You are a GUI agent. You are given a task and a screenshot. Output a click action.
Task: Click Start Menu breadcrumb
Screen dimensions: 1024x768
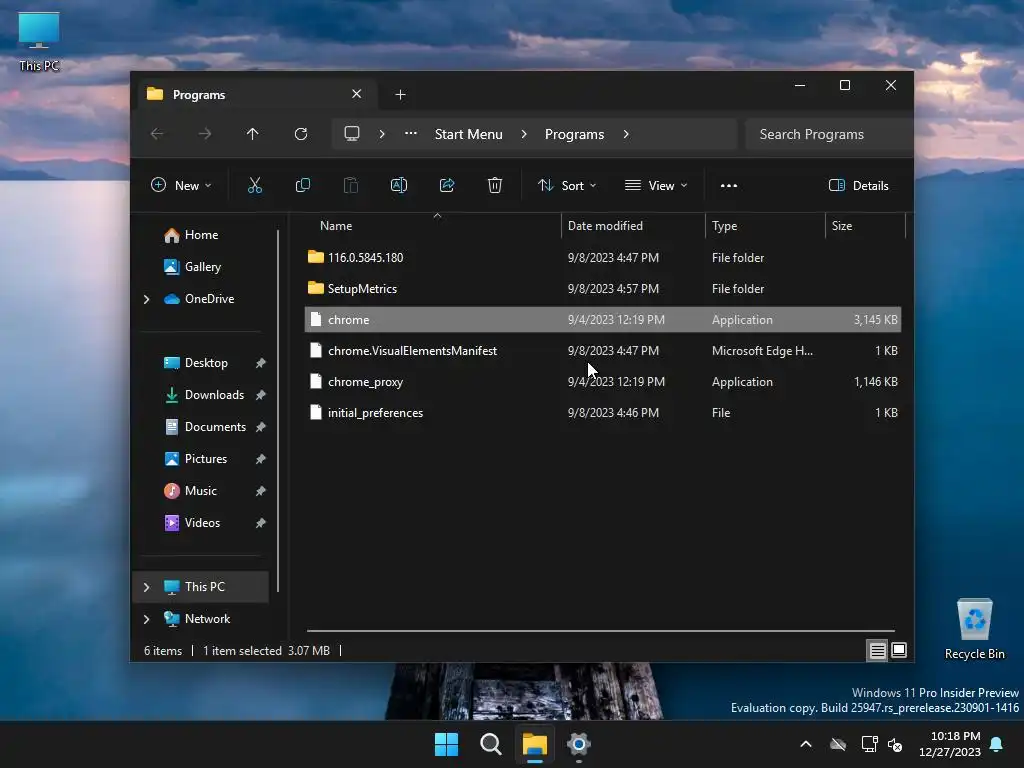(468, 134)
